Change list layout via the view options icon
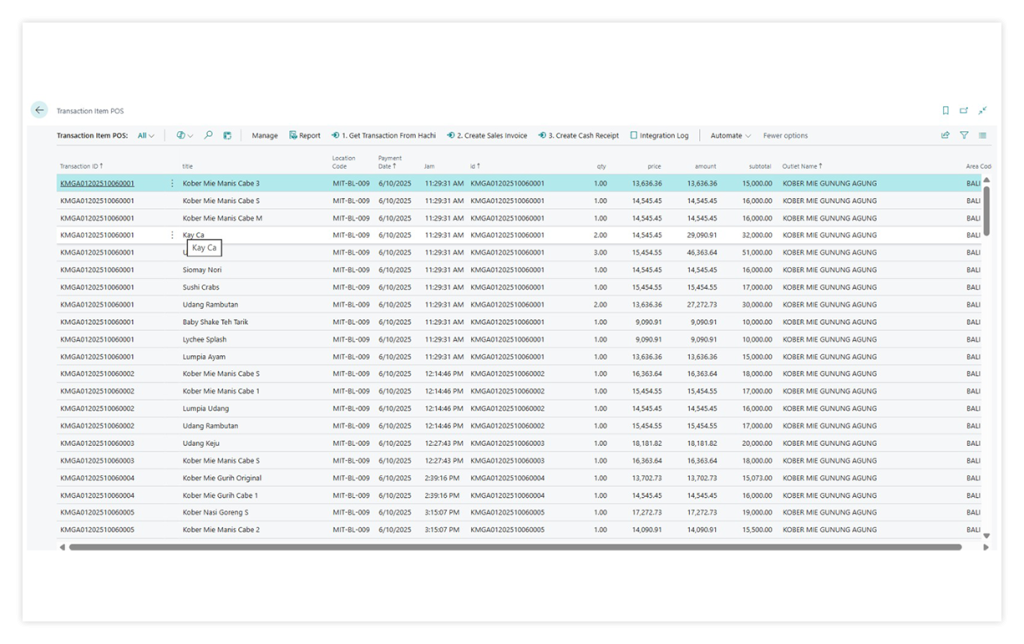Viewport: 1024px width, 644px height. (982, 135)
